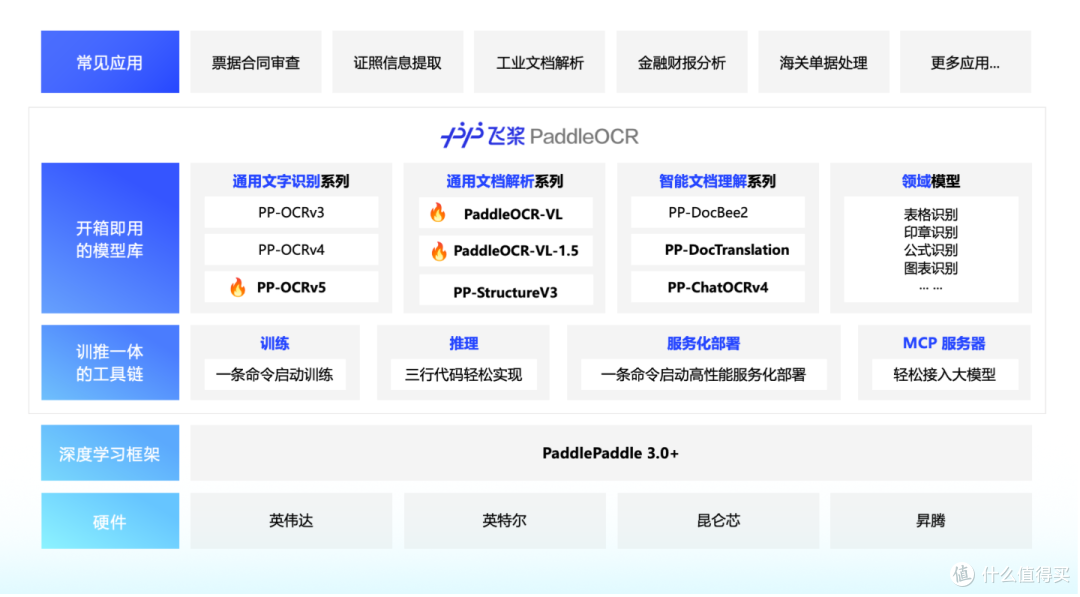
Task: Open the 金融财报分析 application box
Action: [681, 62]
